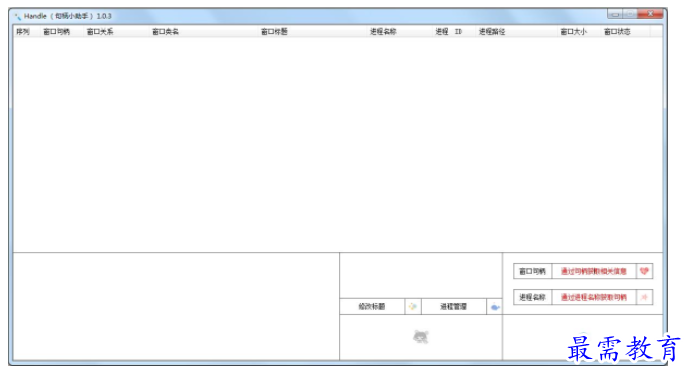Sort by 进程路径 column header
Viewport: 689px width, 380px height.
[516, 32]
